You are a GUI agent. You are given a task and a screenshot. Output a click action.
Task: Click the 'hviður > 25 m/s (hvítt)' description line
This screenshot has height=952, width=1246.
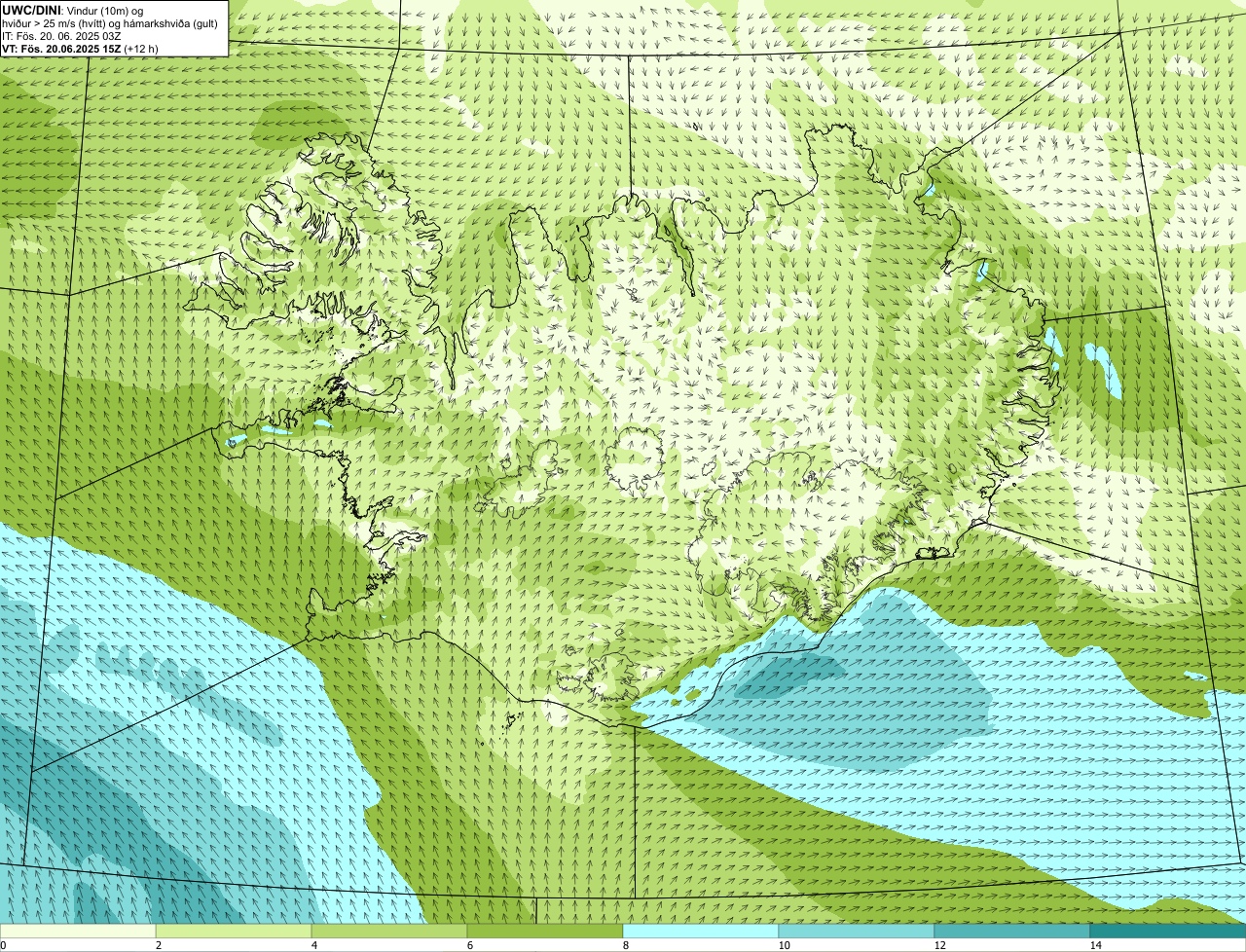109,22
